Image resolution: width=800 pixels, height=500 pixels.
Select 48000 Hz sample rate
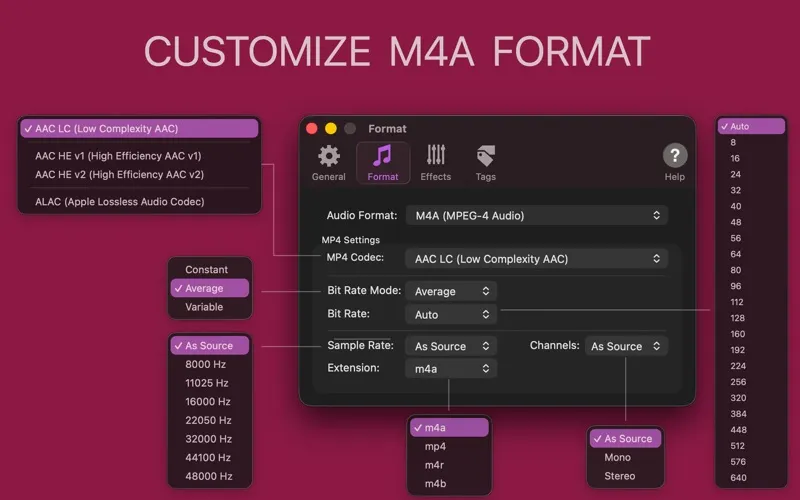click(x=210, y=476)
